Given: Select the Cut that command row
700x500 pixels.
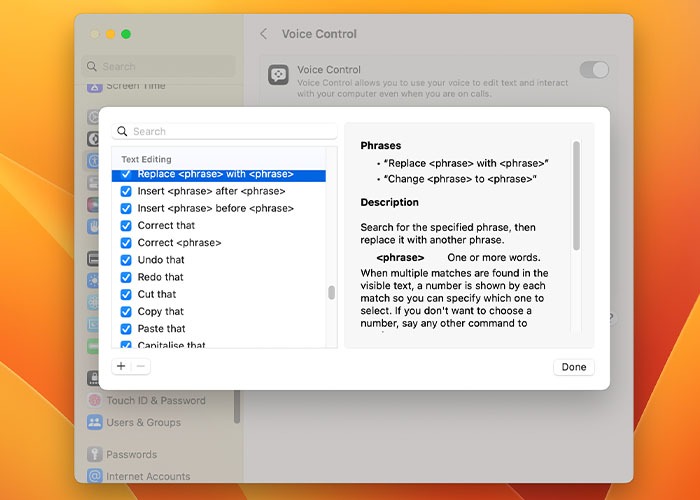Looking at the screenshot, I should [219, 294].
